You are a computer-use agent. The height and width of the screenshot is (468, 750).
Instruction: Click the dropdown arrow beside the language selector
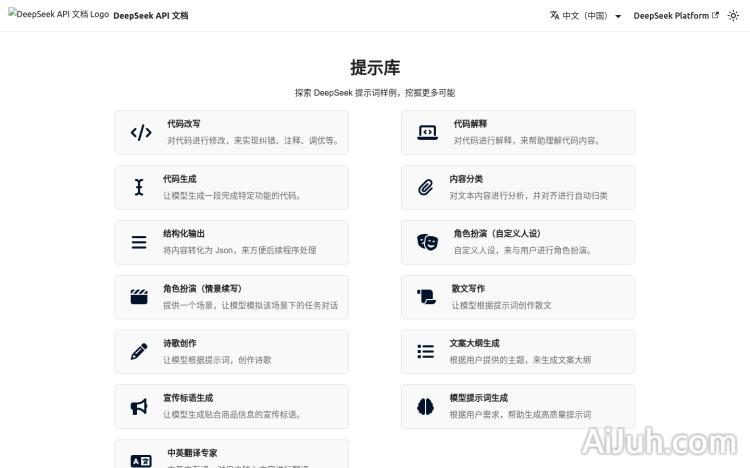coord(618,17)
